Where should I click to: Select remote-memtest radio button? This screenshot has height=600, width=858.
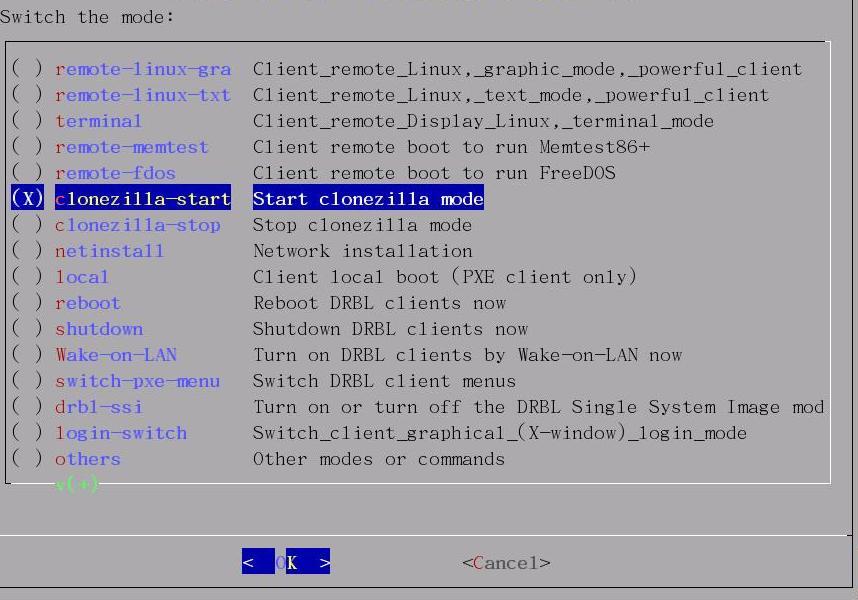(27, 147)
